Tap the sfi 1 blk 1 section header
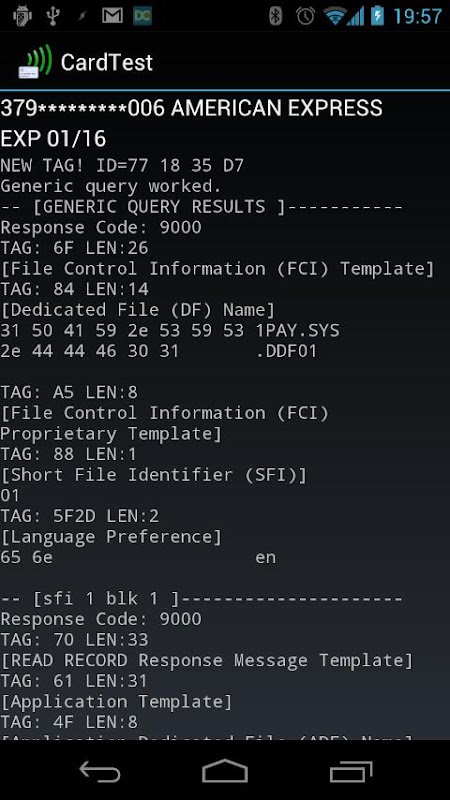 pos(202,598)
